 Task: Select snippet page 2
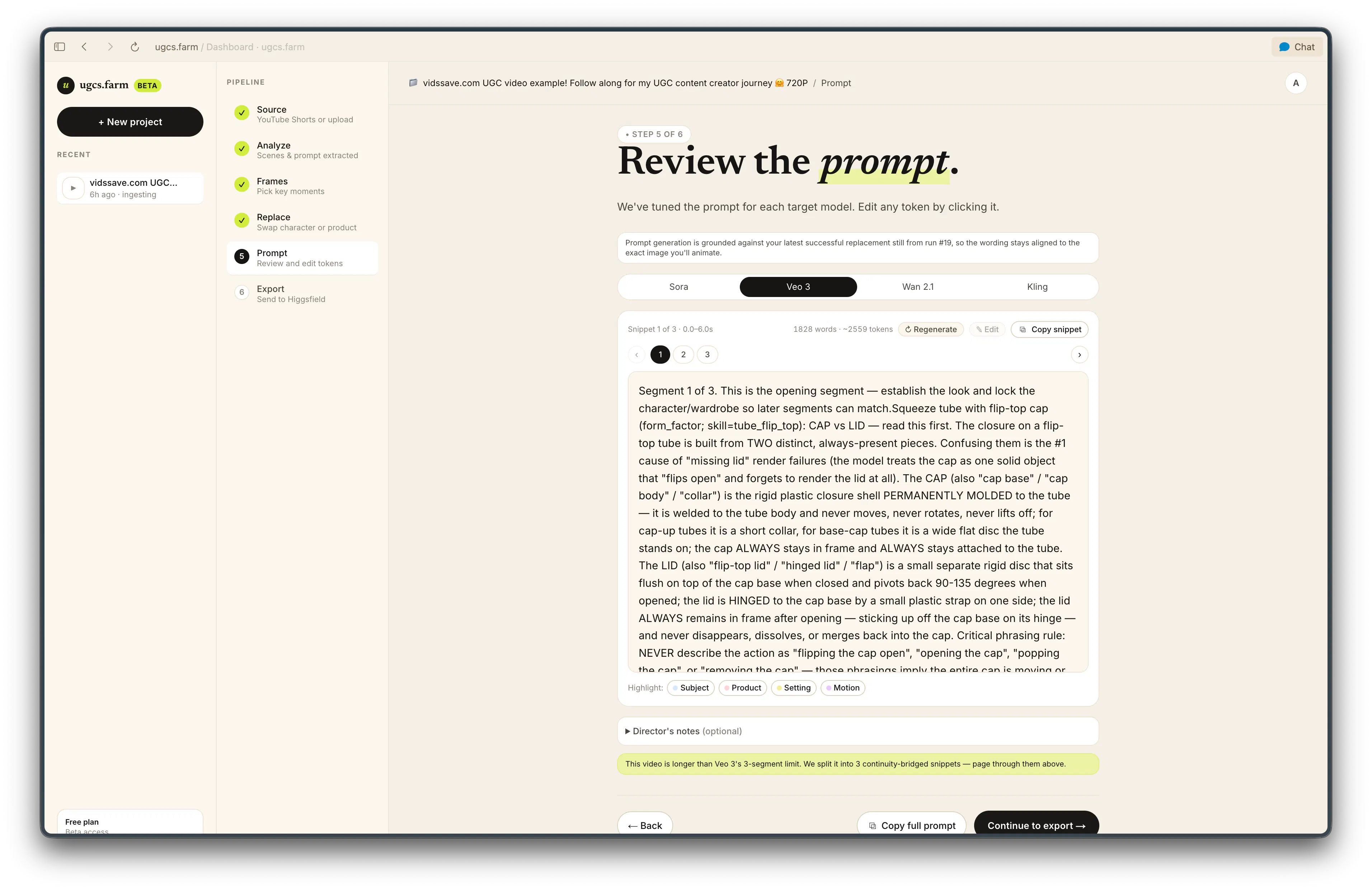pos(683,354)
